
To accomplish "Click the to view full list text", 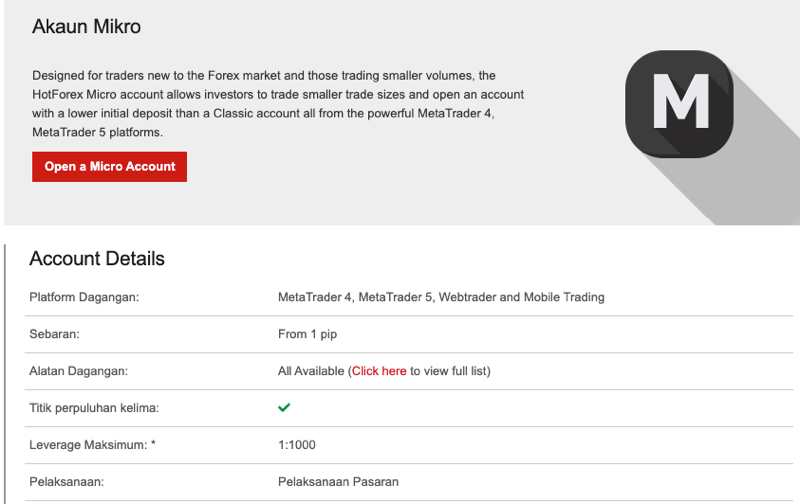I will point(450,371).
